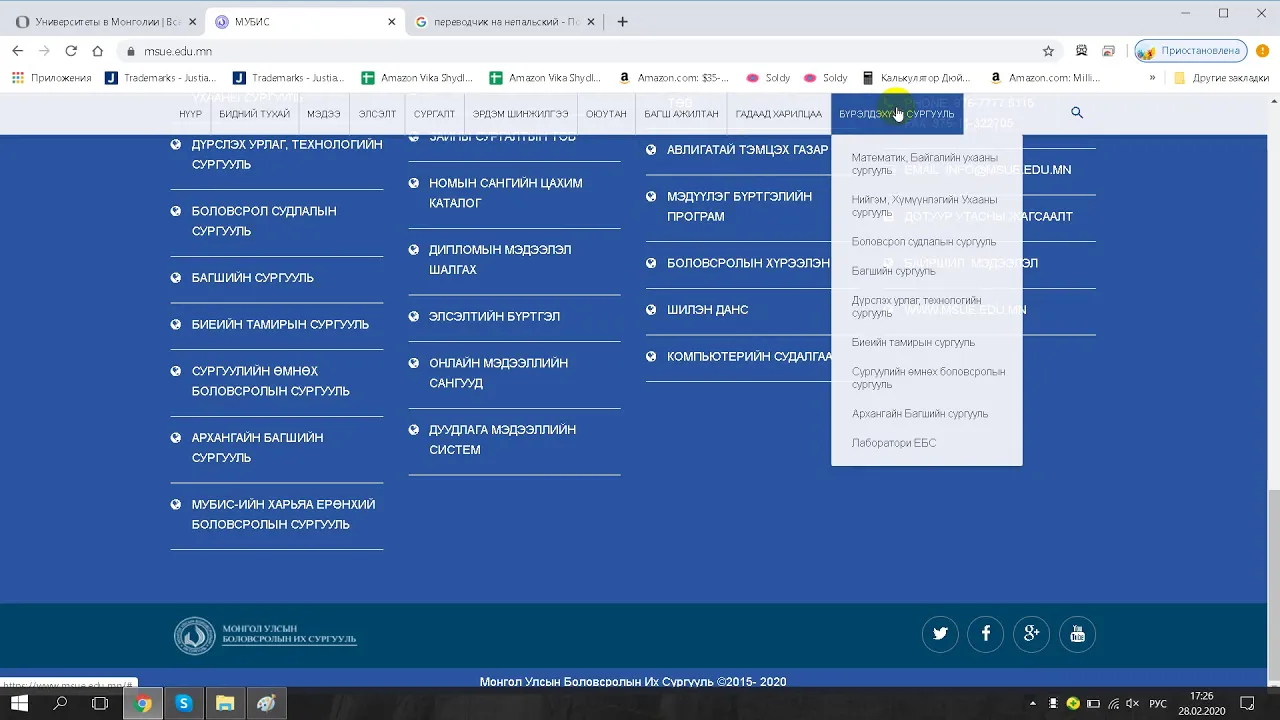Open the Windows notification center
Screen dimensions: 1280x720
[1247, 704]
